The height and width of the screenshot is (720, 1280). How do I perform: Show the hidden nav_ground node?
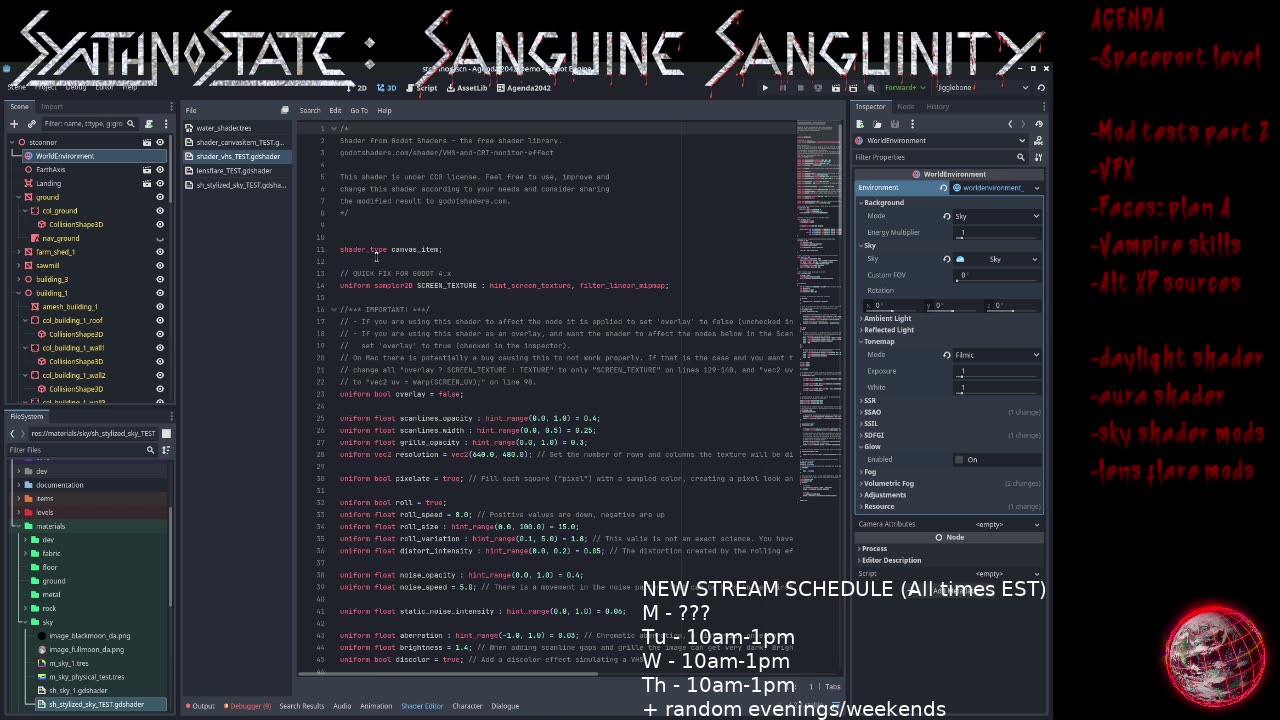tap(160, 238)
